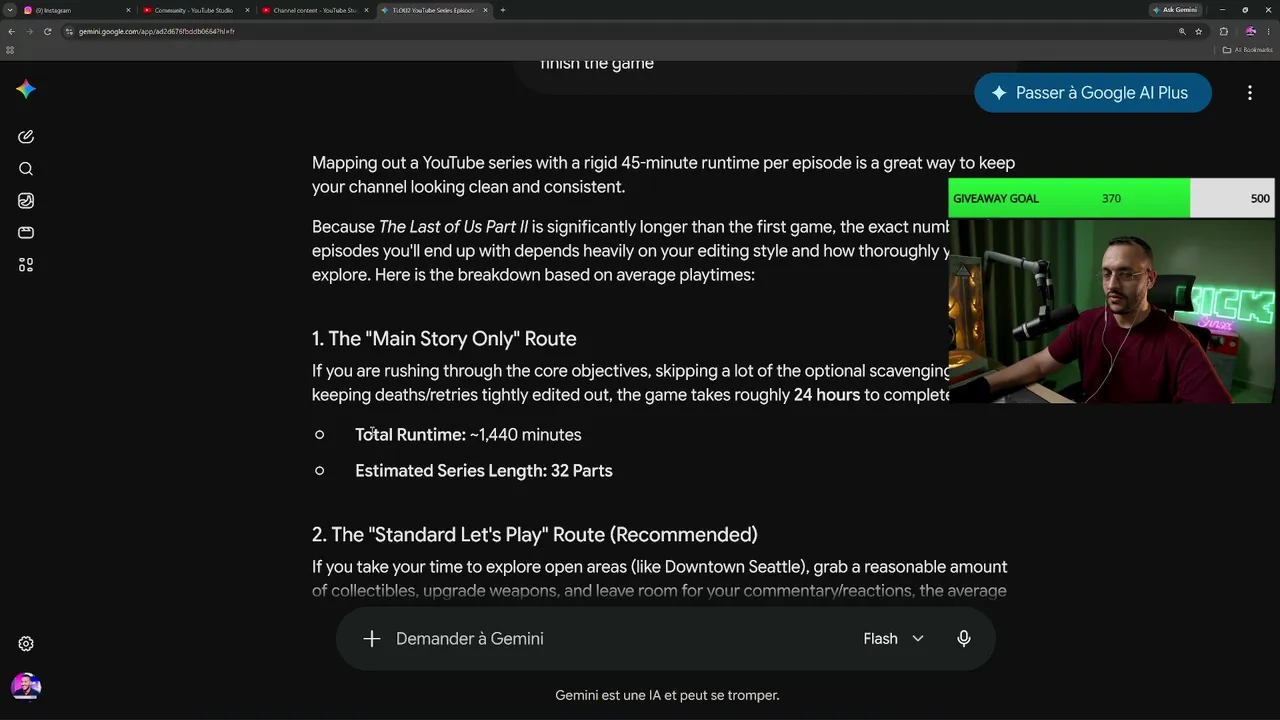Click the zoom magnifier in address bar
Screen dimensions: 1280x720
coord(1182,31)
